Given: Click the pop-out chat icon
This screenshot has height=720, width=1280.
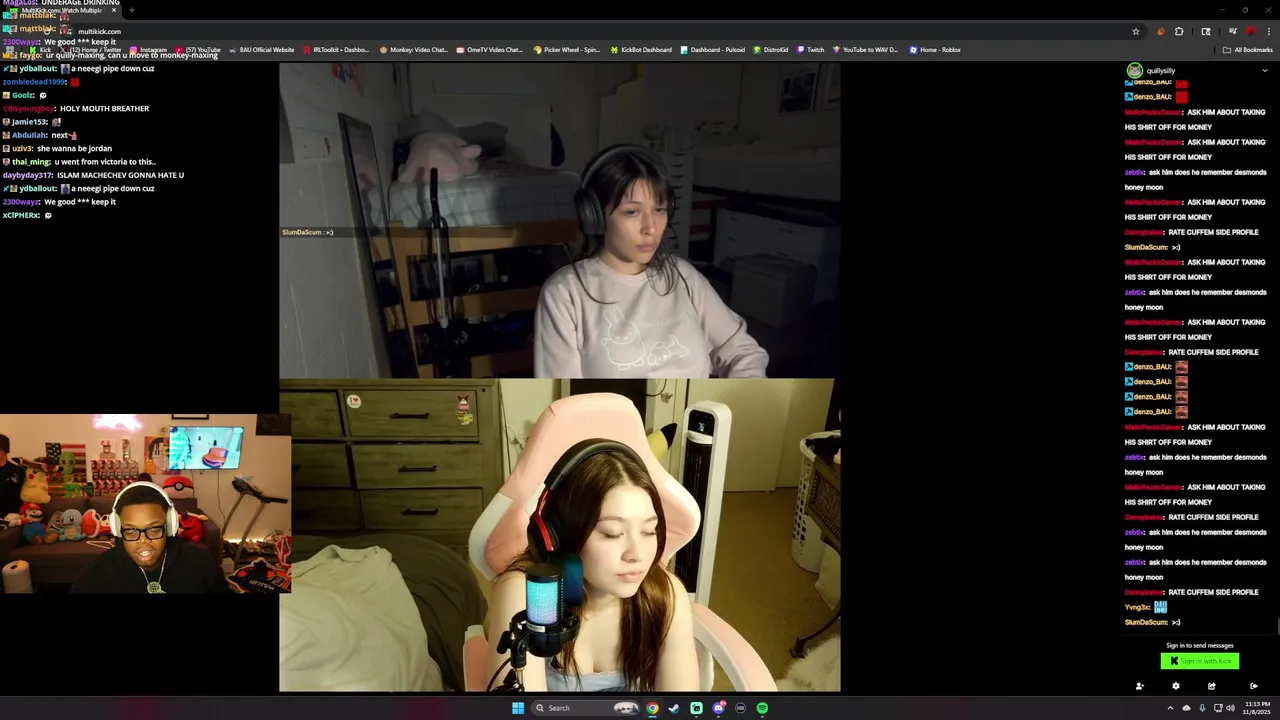Looking at the screenshot, I should (x=1212, y=686).
